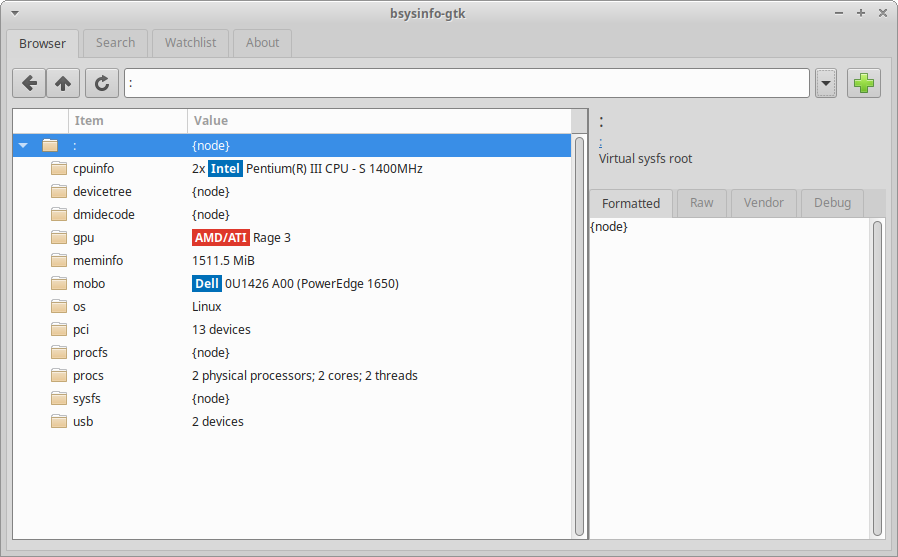
Task: Navigate up one level with up arrow
Action: 63,84
